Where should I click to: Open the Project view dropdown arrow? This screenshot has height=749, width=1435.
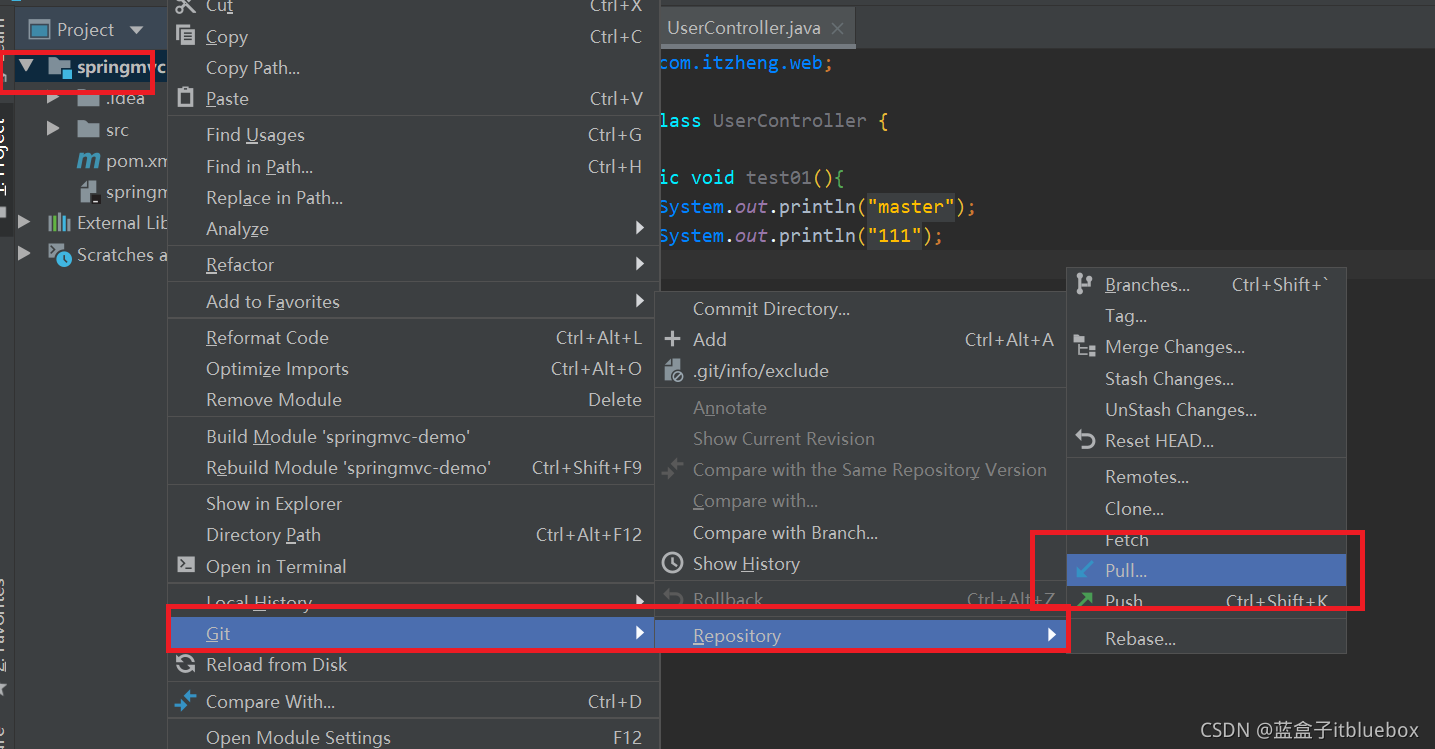(137, 30)
